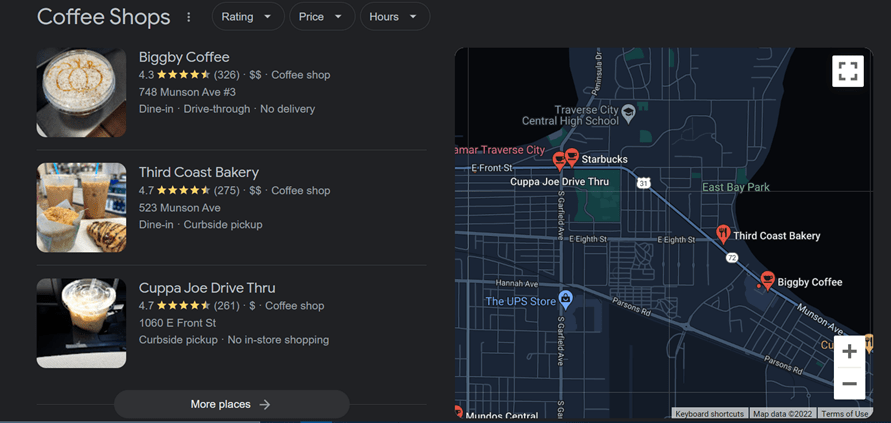Click the Third Coast Bakery star rating
The height and width of the screenshot is (423, 891).
[x=184, y=190]
